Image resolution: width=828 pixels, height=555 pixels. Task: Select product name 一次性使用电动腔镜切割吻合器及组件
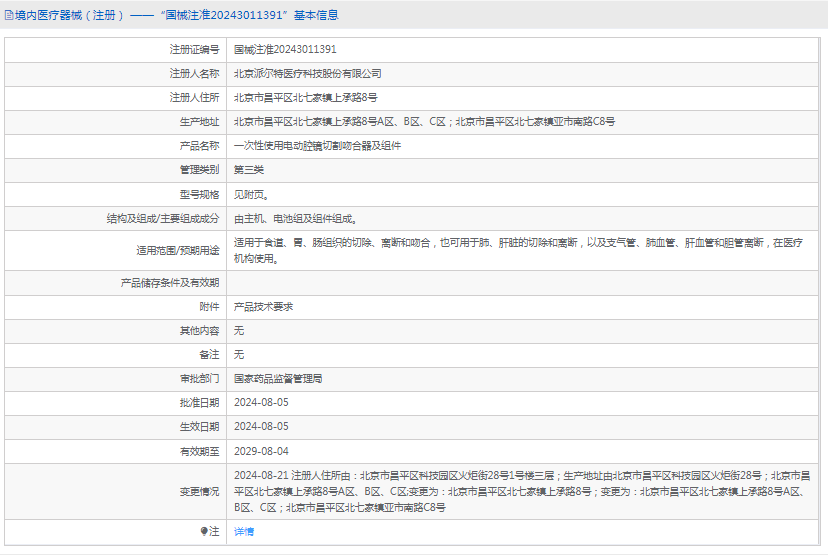(317, 146)
